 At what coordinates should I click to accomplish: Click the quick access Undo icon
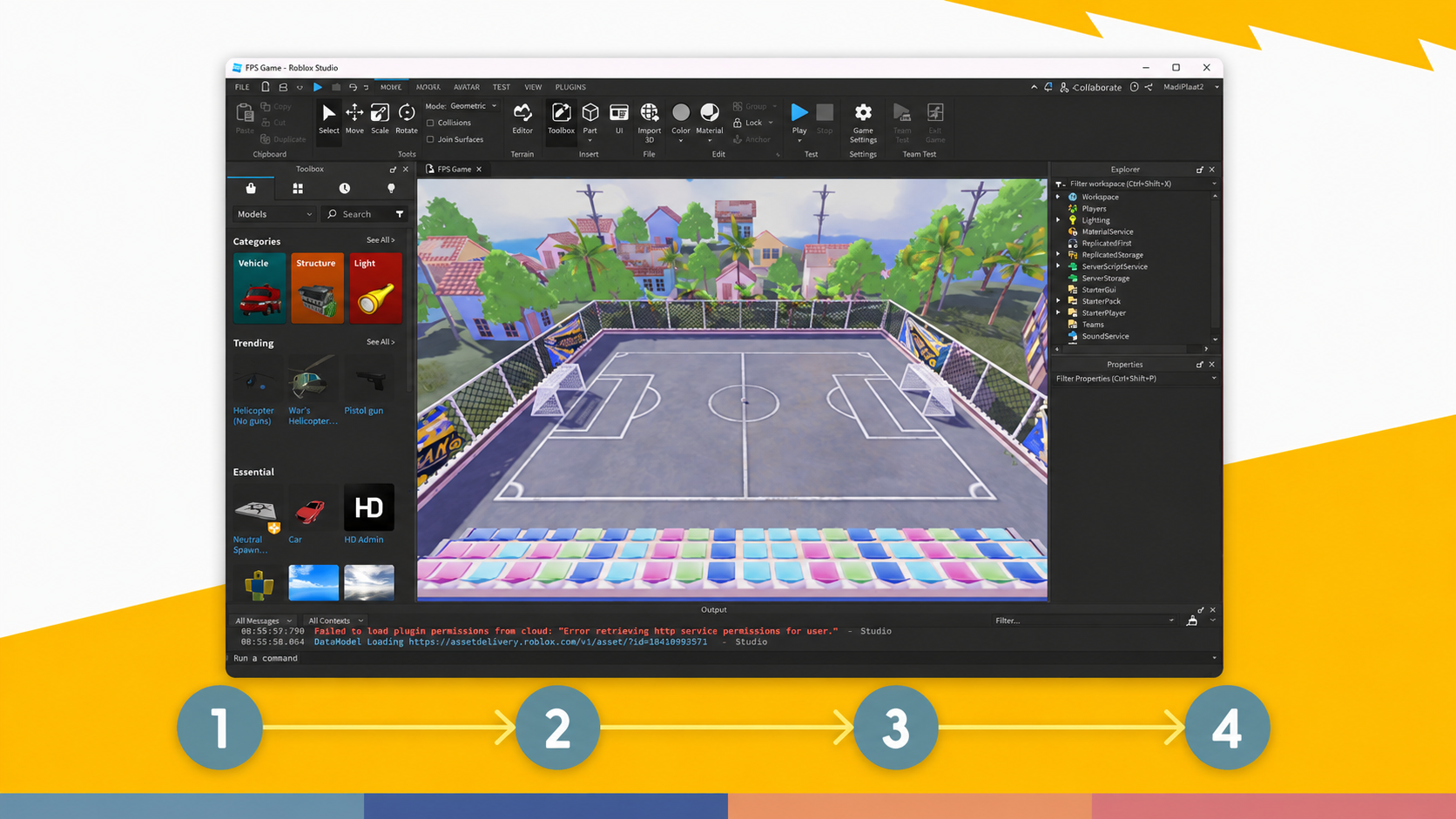click(x=353, y=87)
